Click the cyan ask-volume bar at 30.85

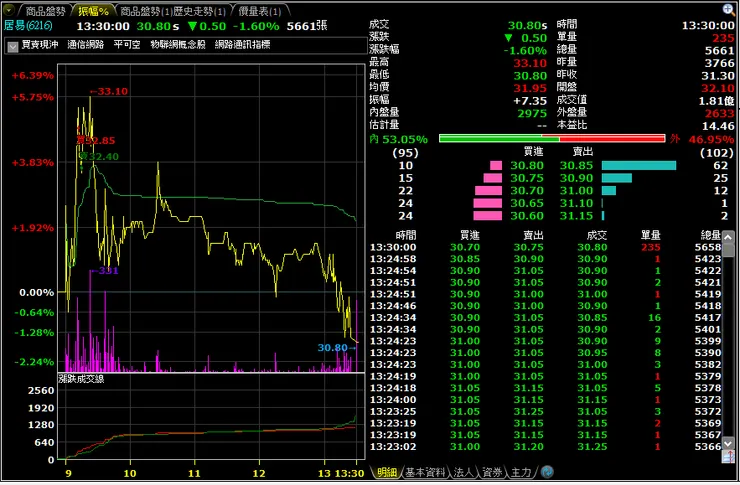pyautogui.click(x=639, y=165)
